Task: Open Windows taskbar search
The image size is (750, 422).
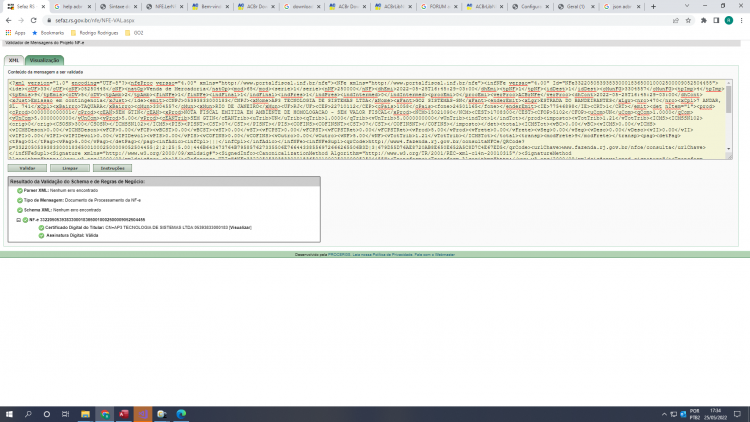Action: (28, 414)
